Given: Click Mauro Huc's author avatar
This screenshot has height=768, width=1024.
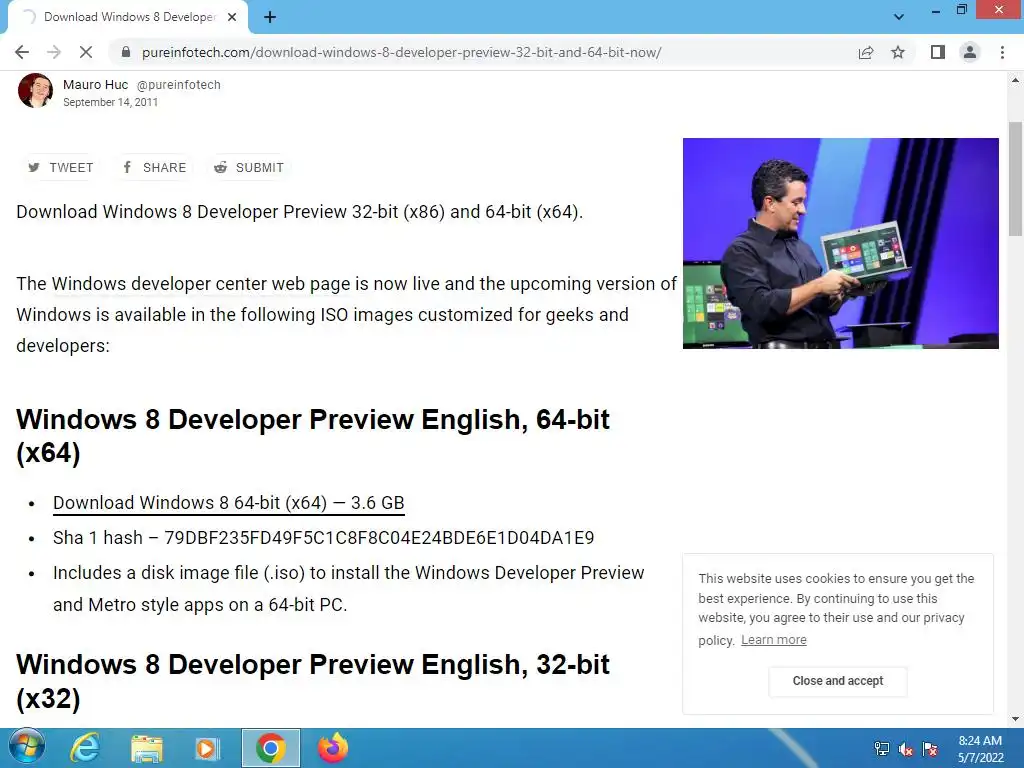Looking at the screenshot, I should click(x=35, y=91).
